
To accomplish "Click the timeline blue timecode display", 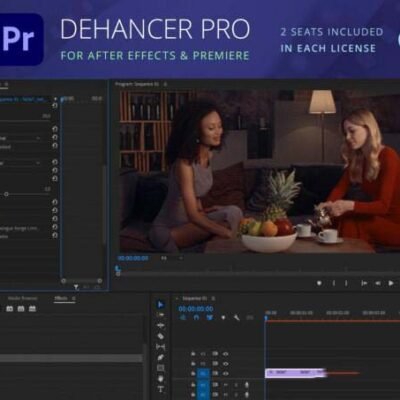I will (196, 309).
